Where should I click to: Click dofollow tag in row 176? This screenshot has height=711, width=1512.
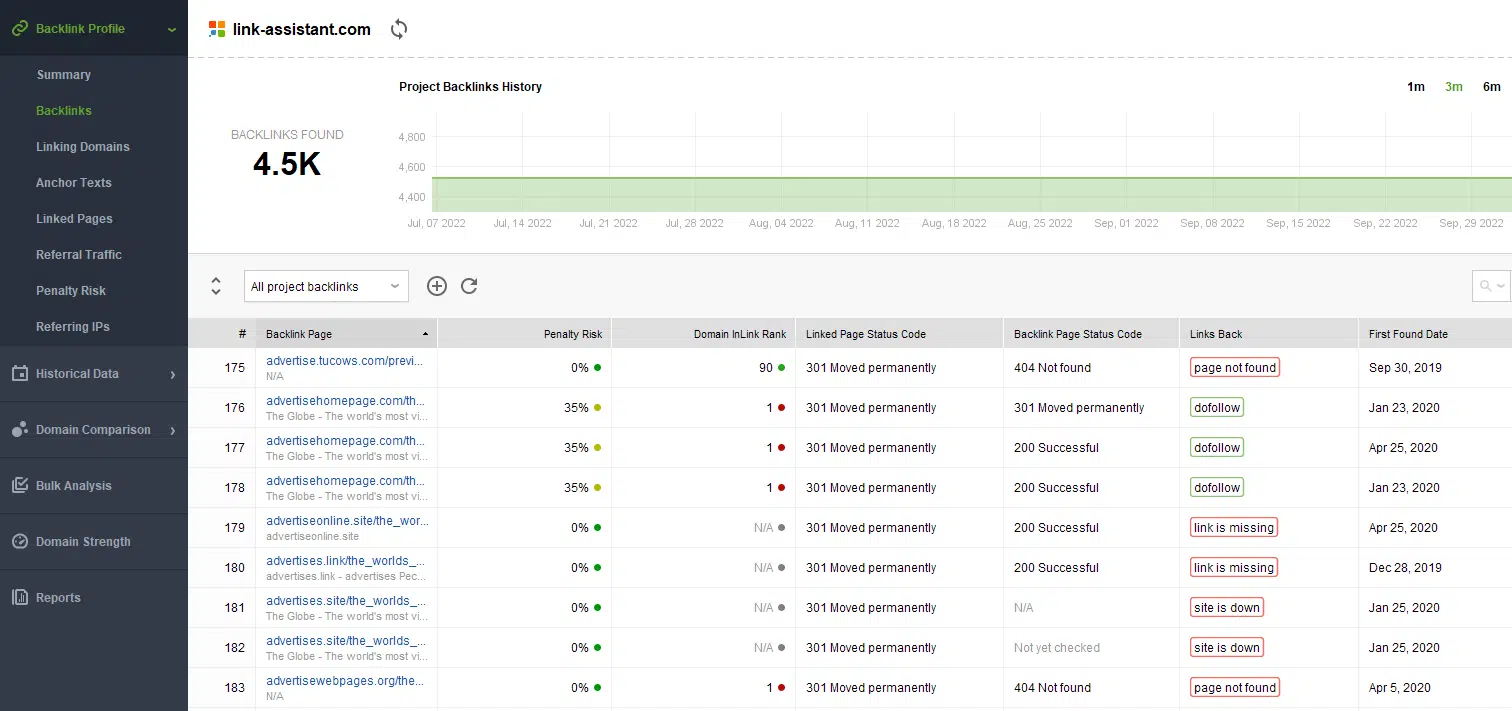pos(1217,408)
